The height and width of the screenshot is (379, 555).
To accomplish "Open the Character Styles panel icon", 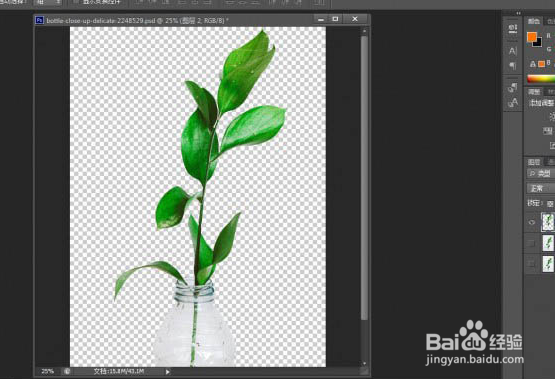I will [513, 103].
